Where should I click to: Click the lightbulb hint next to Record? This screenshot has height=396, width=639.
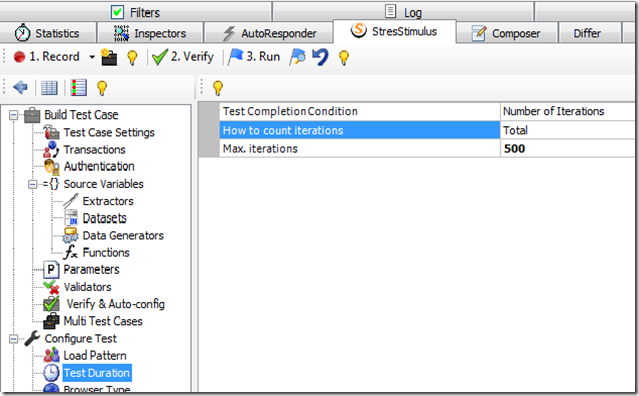coord(132,57)
